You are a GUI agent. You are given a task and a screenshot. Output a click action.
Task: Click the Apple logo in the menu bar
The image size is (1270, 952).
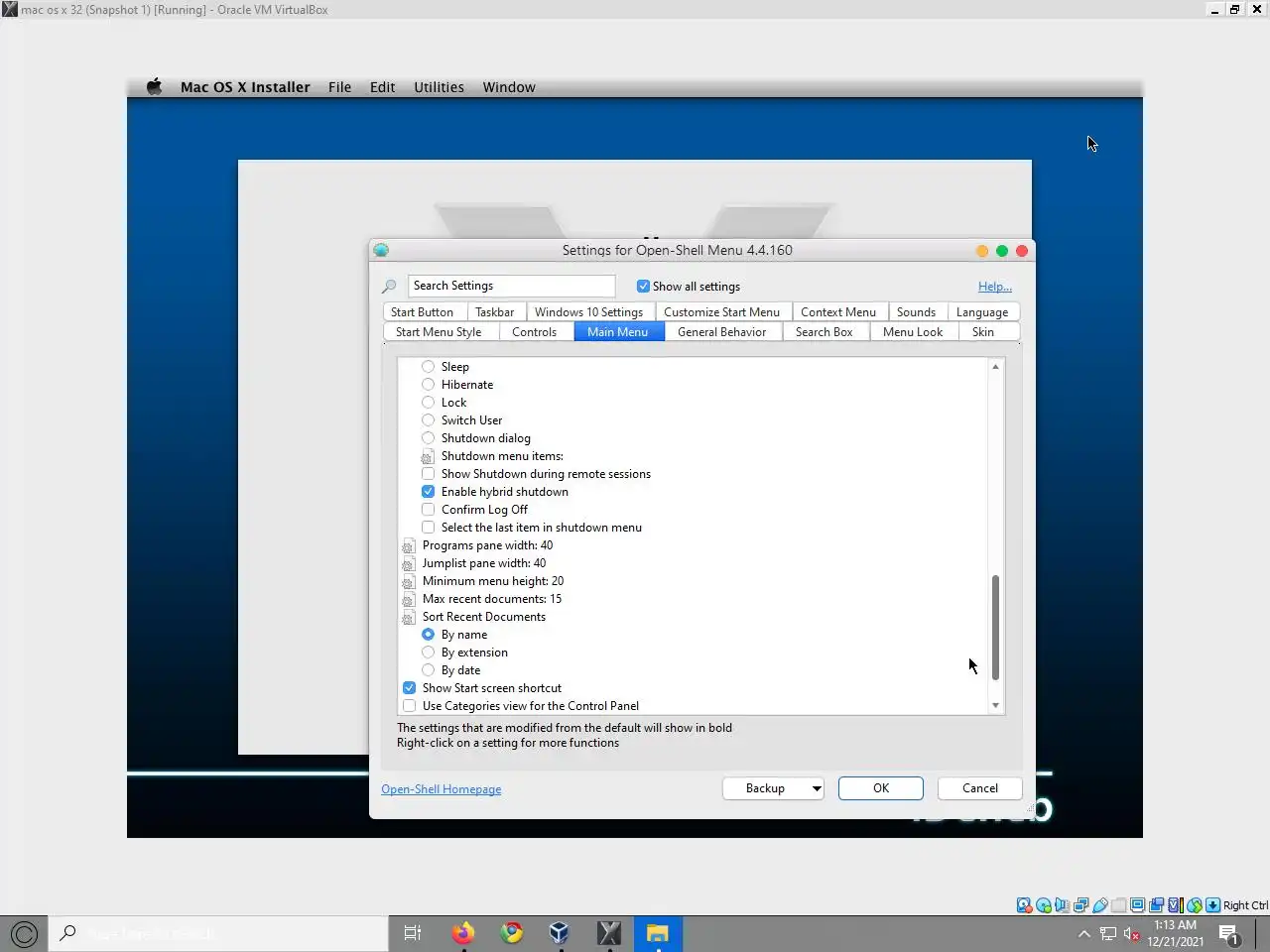(154, 86)
